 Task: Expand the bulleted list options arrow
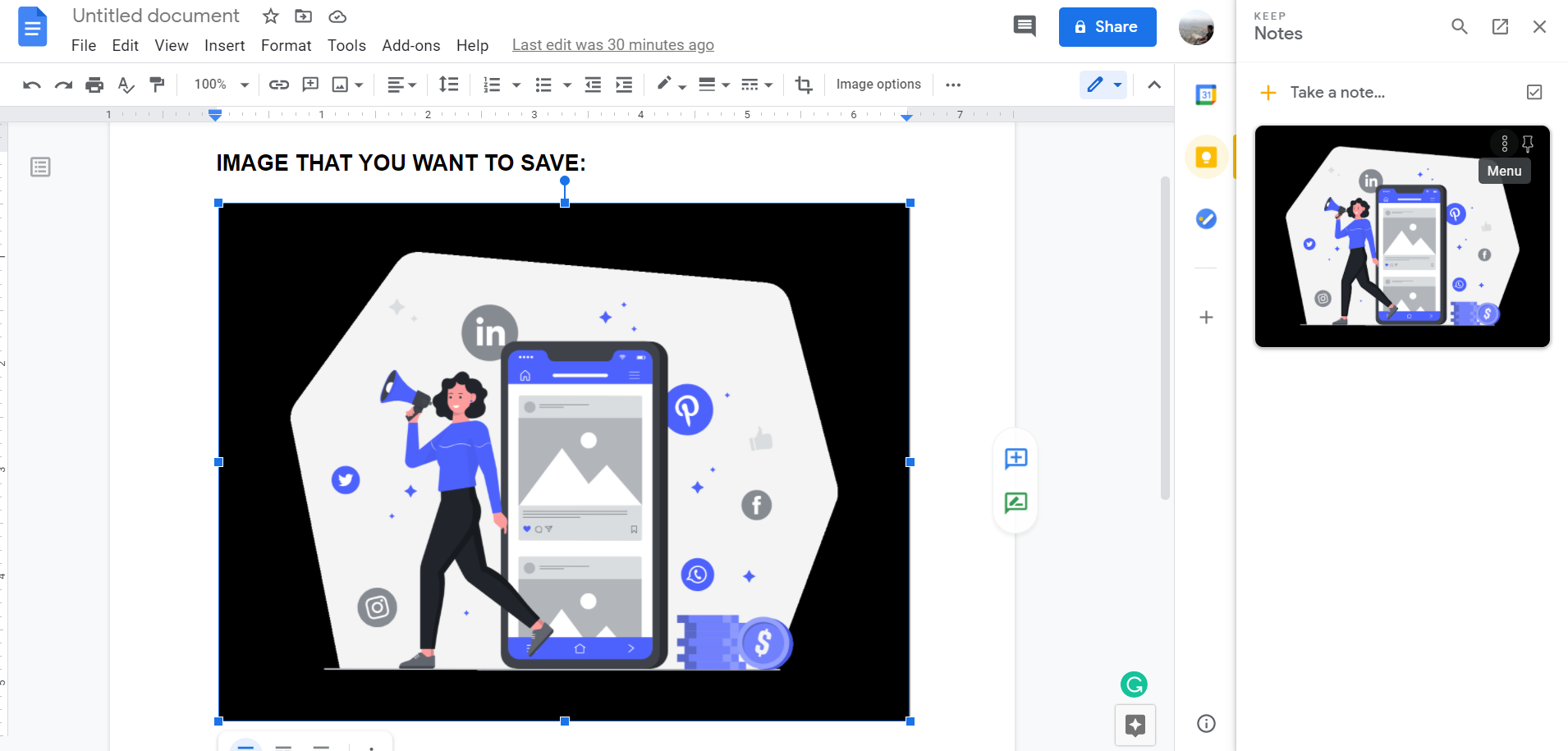tap(567, 85)
